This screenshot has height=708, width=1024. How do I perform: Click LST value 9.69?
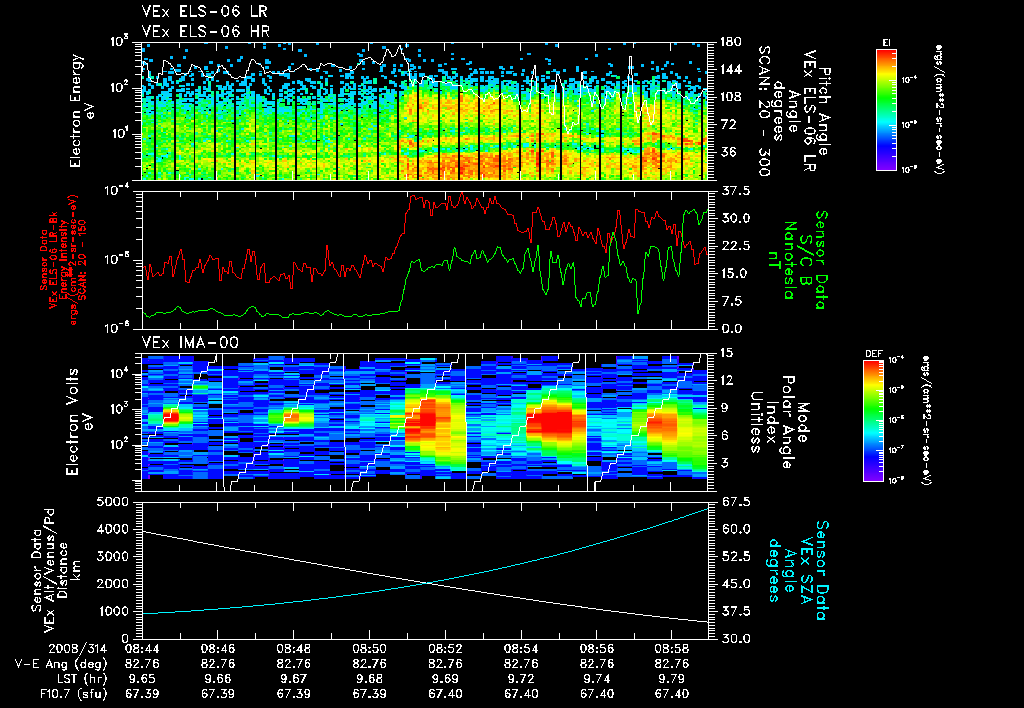pos(445,679)
